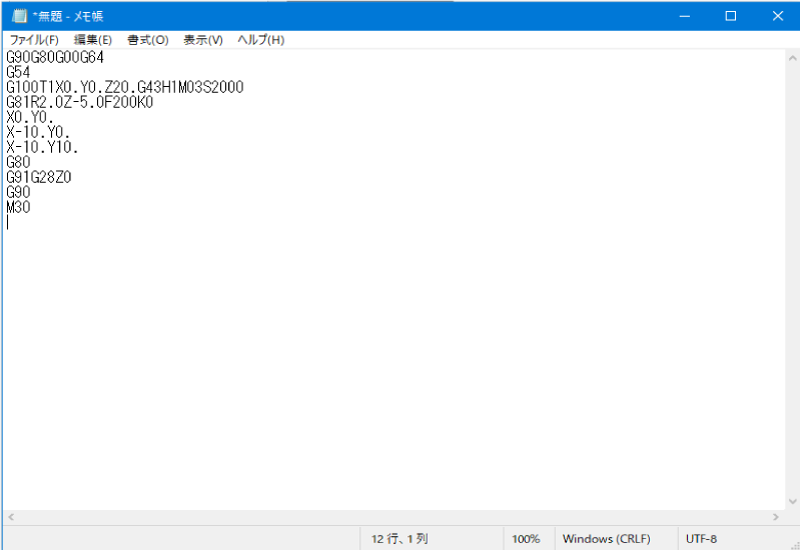Click the horizontal scrollbar left arrow
The image size is (800, 550).
click(11, 517)
